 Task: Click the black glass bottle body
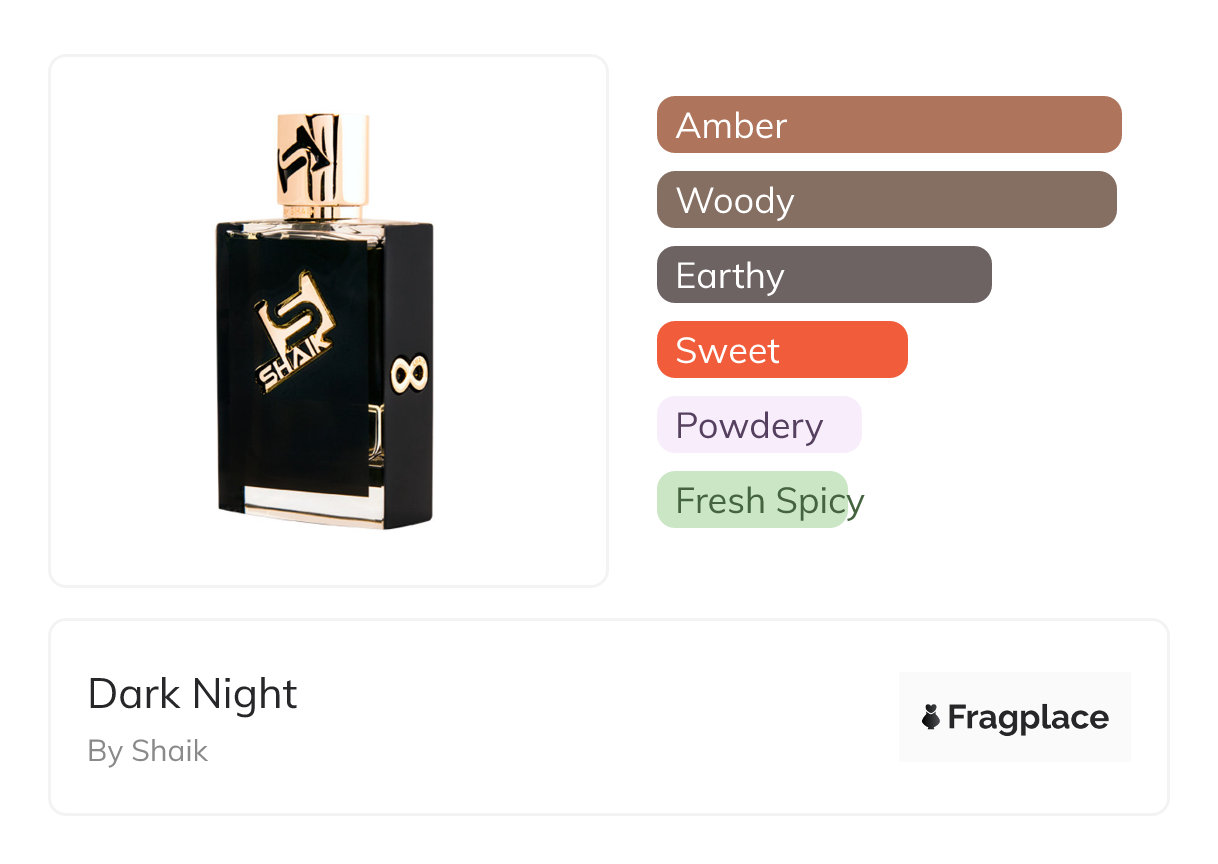coord(300,440)
